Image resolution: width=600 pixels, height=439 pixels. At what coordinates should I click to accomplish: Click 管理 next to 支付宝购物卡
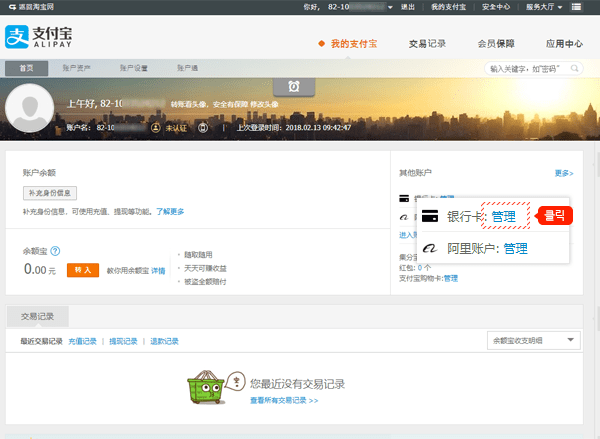click(451, 278)
